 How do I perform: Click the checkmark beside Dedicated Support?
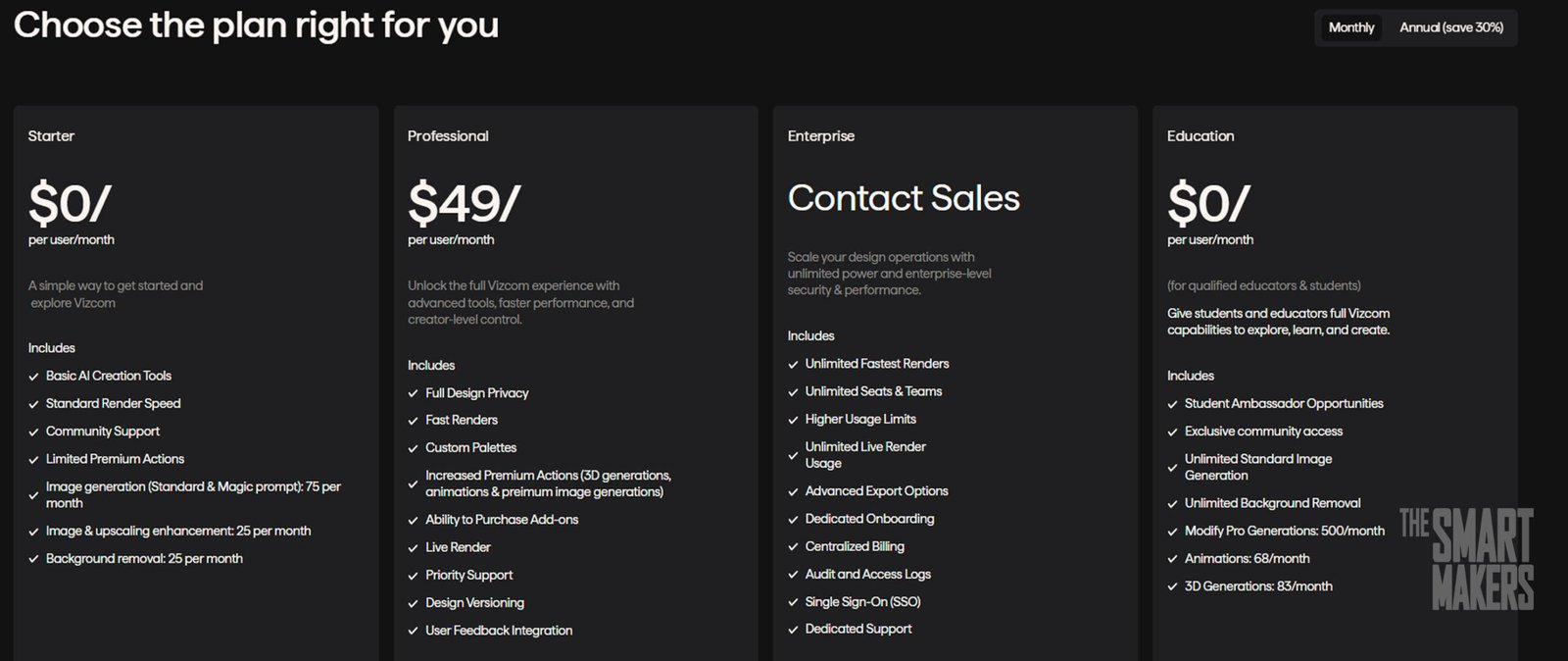(x=792, y=629)
